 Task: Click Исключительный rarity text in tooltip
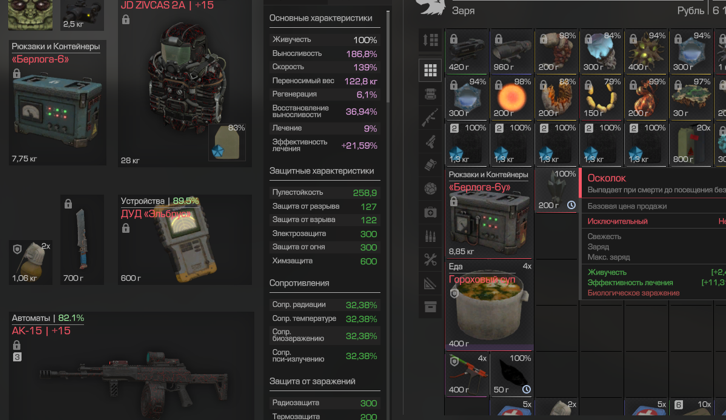point(617,221)
